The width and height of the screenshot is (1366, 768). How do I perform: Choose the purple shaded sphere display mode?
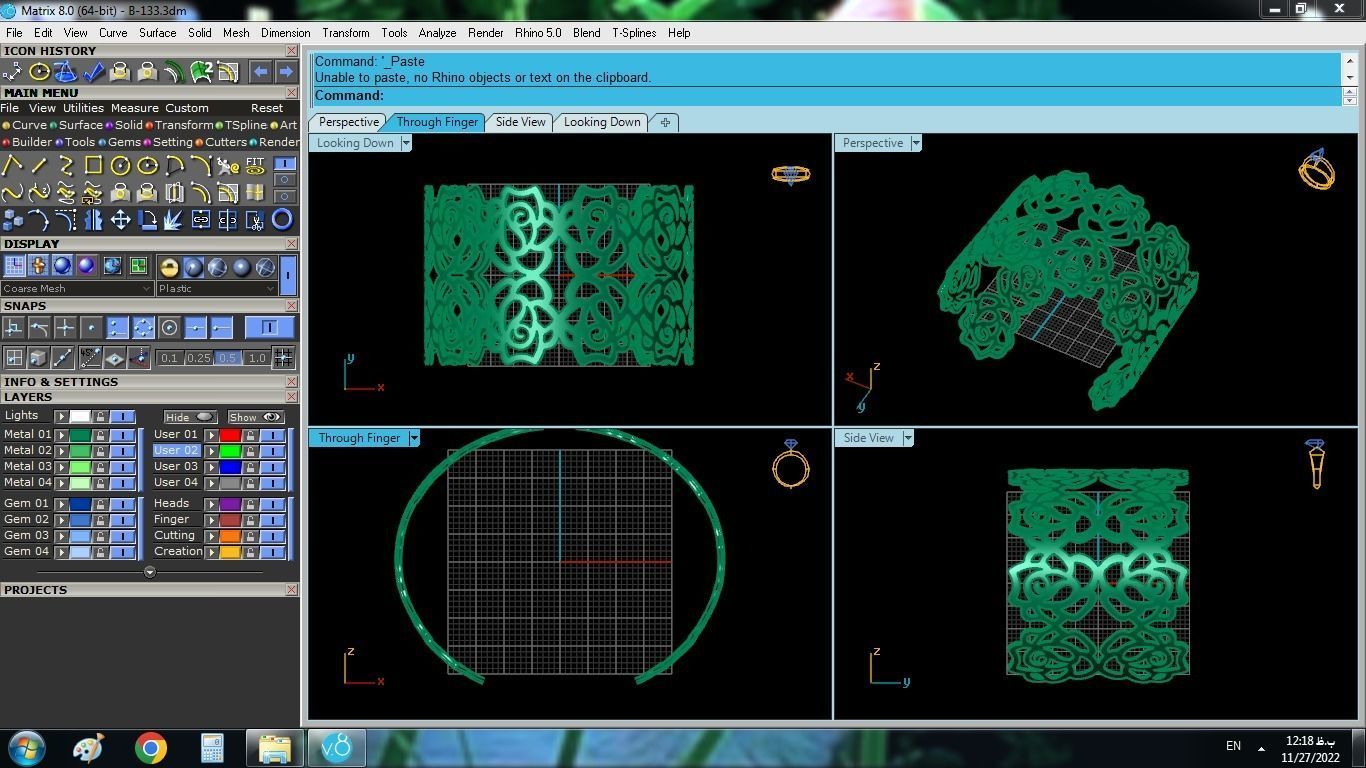[87, 265]
